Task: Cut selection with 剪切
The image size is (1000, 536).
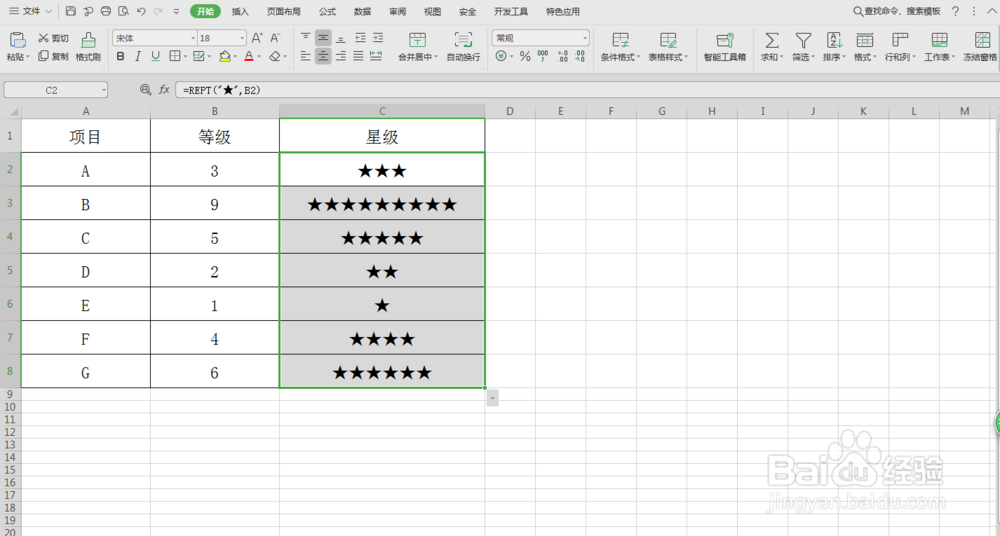Action: [53, 38]
